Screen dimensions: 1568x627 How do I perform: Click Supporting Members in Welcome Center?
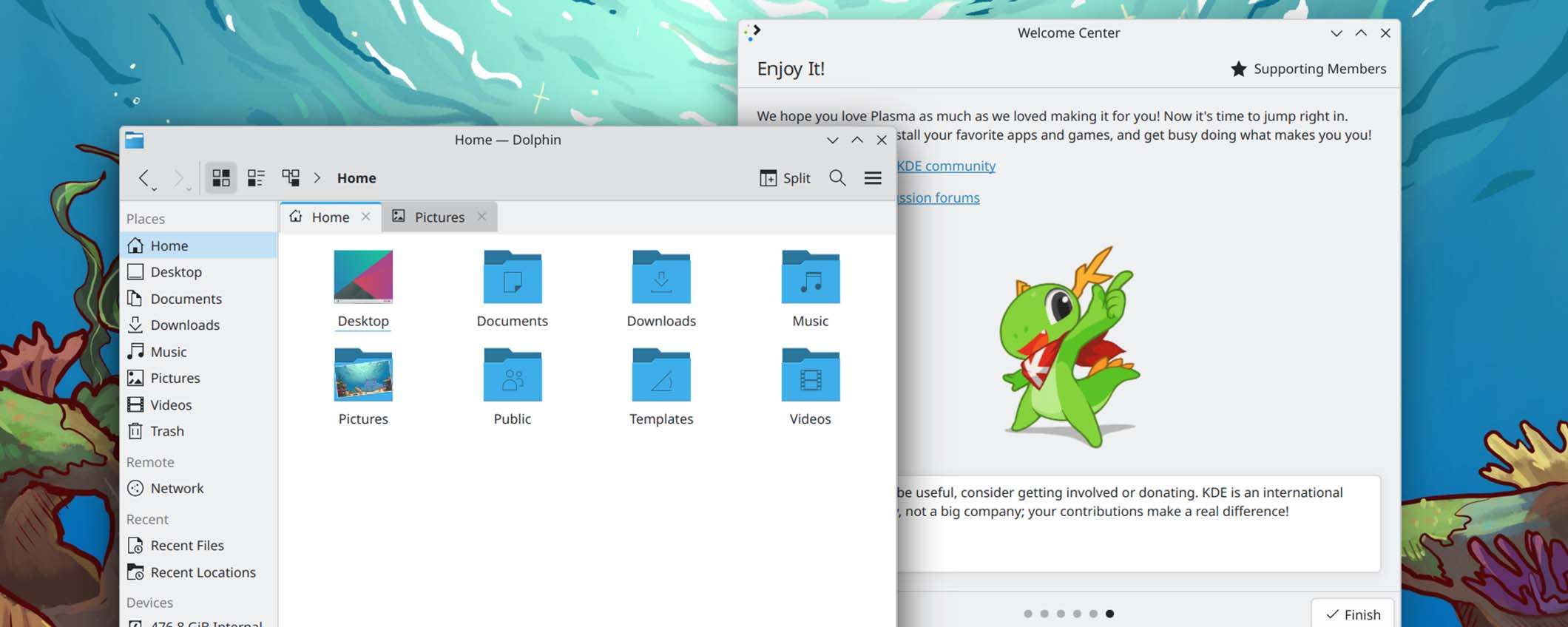(1308, 69)
